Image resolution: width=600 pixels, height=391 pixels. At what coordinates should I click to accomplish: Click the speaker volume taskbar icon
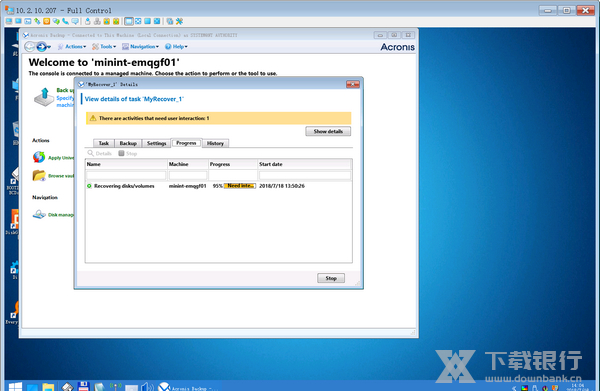(x=147, y=386)
